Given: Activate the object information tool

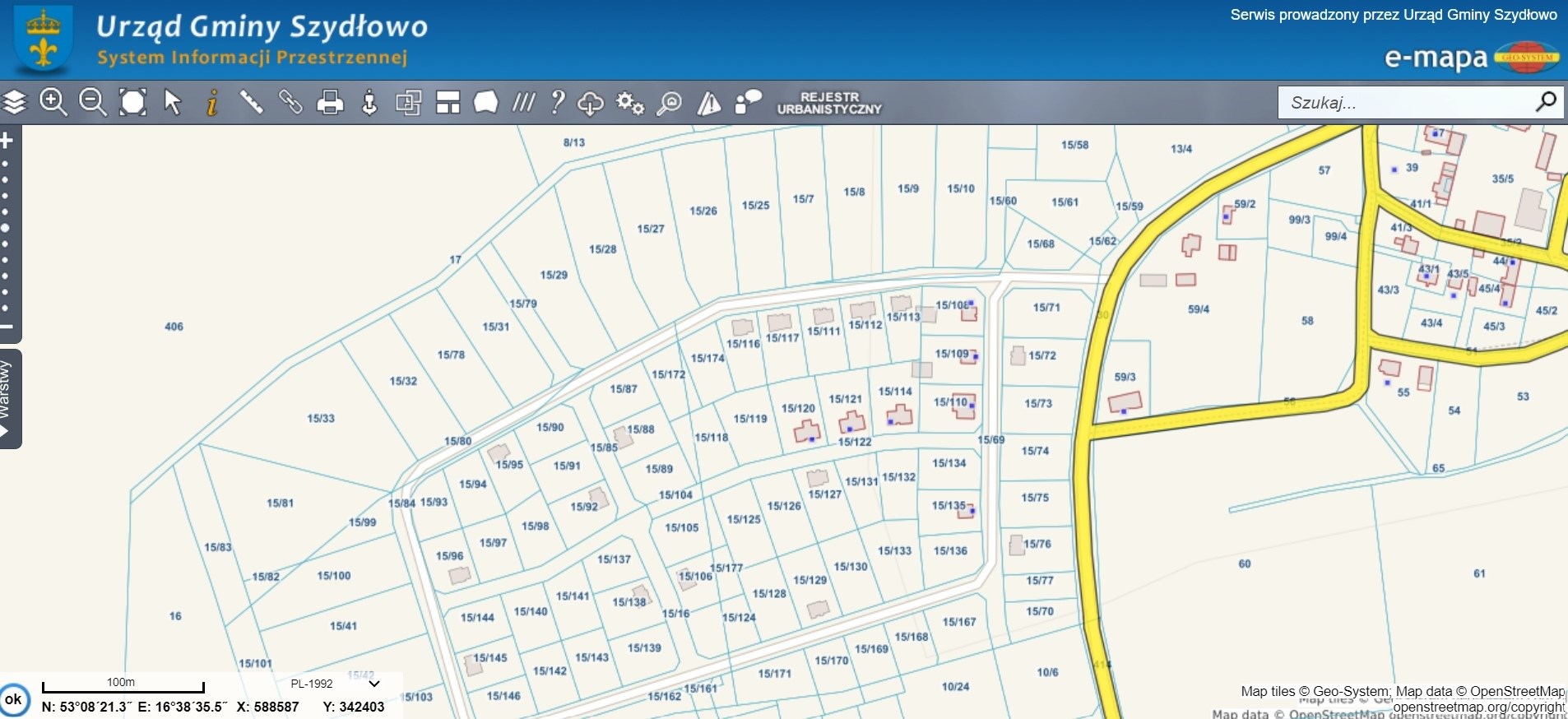Looking at the screenshot, I should click(211, 103).
